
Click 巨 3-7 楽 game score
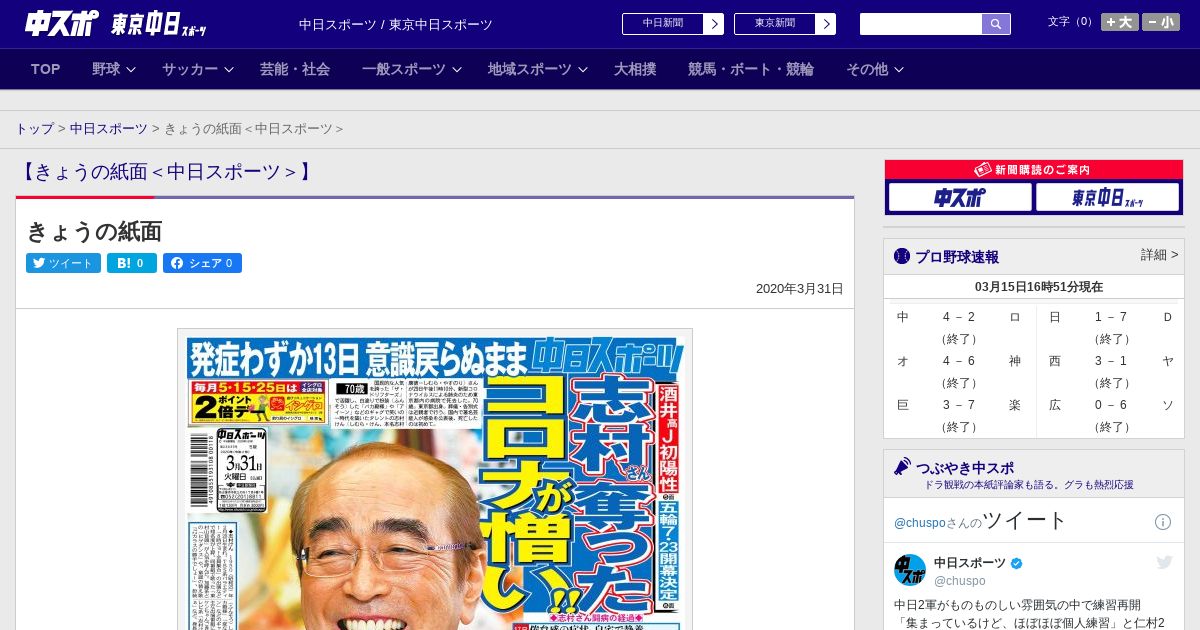(x=959, y=416)
